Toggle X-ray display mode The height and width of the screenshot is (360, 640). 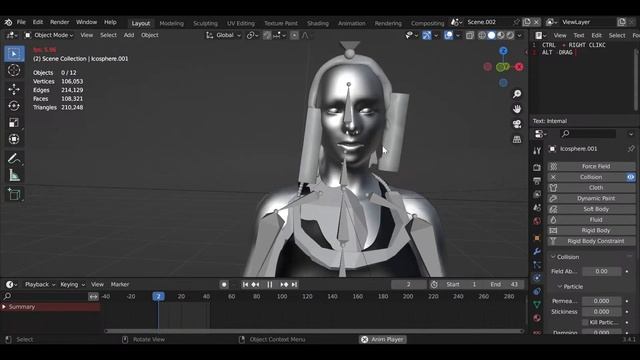pos(470,36)
